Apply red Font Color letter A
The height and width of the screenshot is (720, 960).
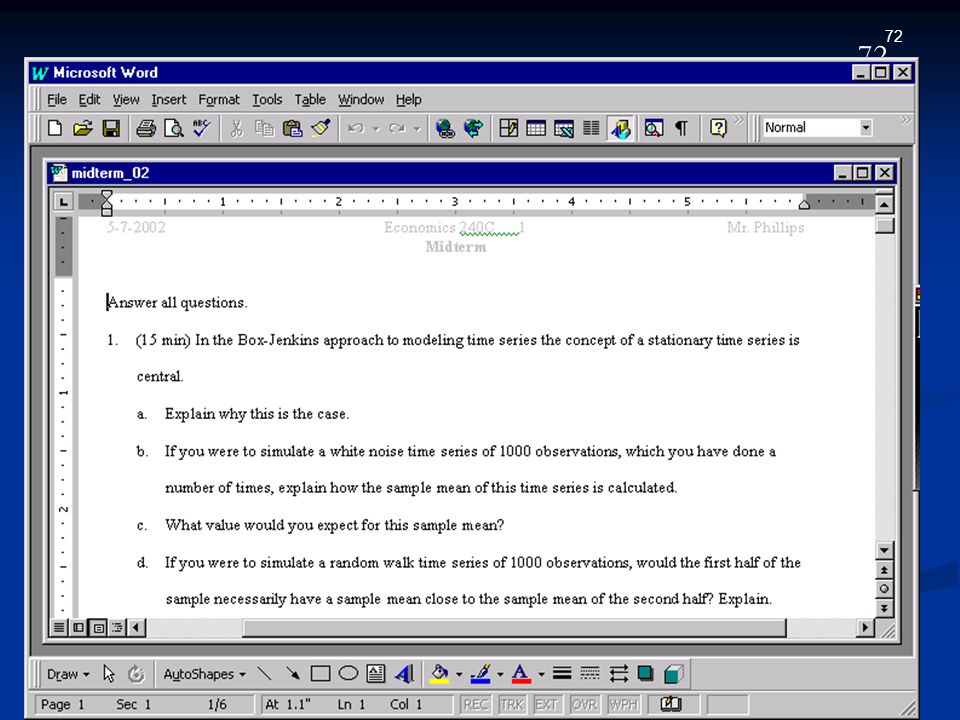(x=521, y=673)
